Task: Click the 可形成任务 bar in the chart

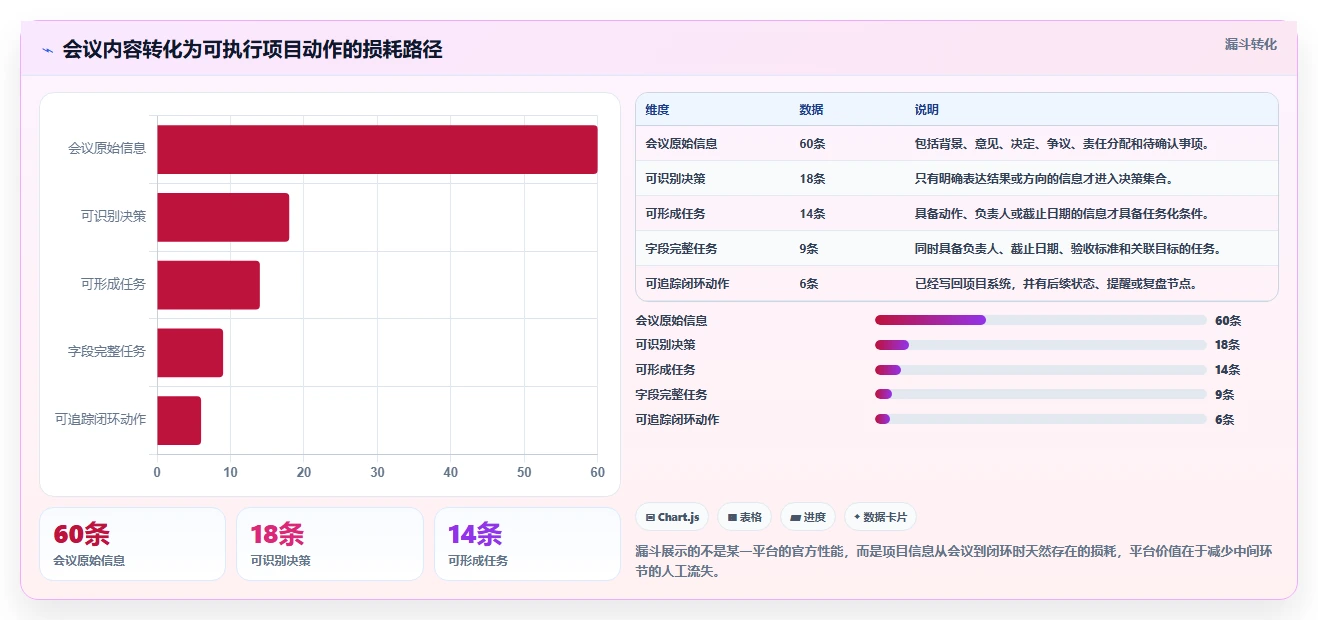Action: pyautogui.click(x=208, y=285)
